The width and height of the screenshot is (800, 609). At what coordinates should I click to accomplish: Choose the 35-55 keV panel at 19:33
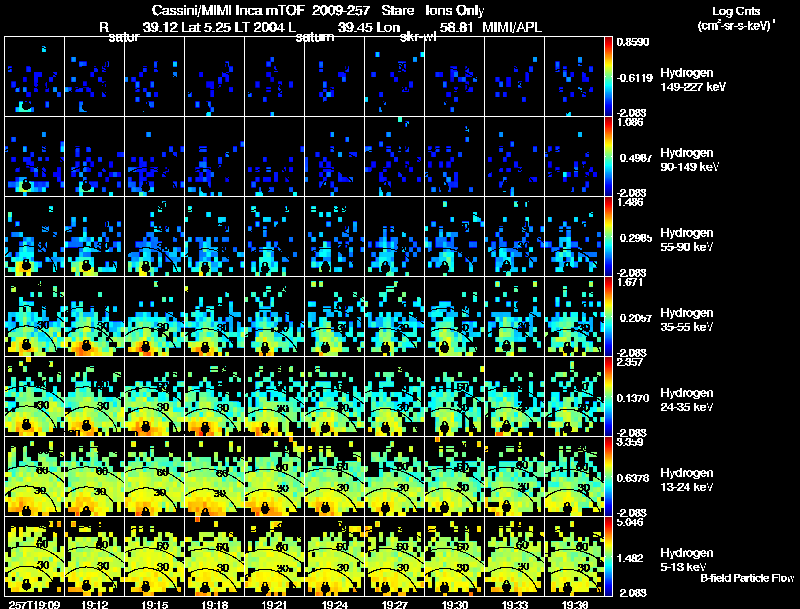click(x=514, y=317)
